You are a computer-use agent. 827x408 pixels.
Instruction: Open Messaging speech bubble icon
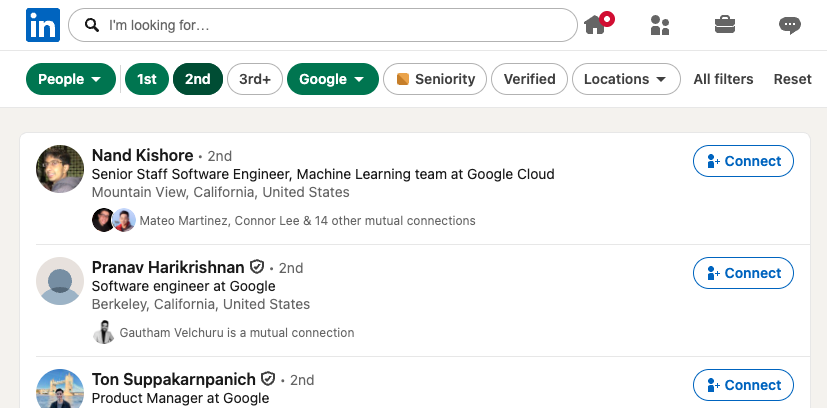tap(790, 25)
